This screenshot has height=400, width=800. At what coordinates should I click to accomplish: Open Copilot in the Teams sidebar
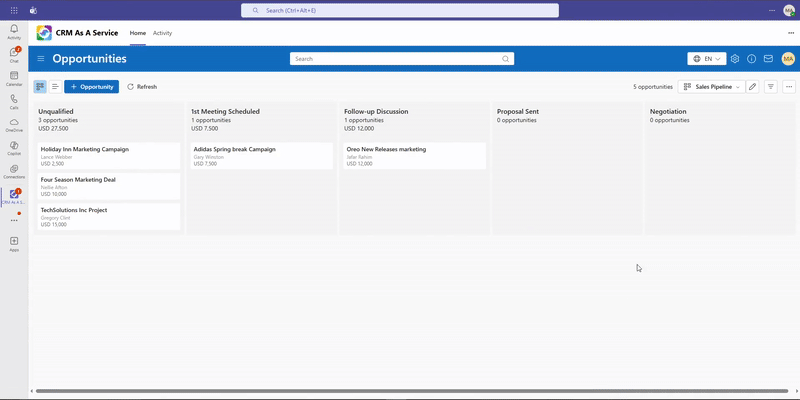14,148
